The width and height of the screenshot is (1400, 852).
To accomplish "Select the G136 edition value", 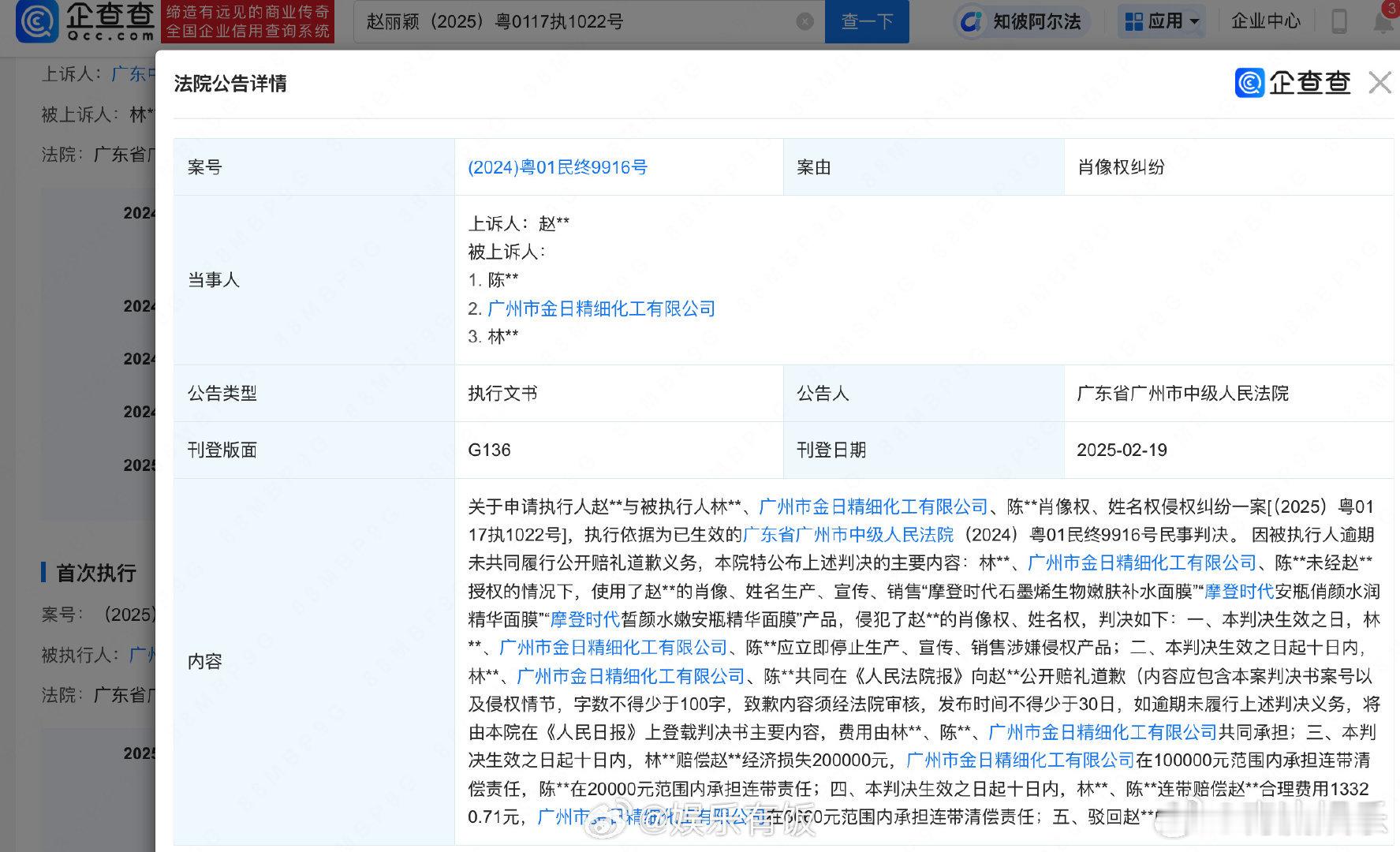I will point(489,450).
